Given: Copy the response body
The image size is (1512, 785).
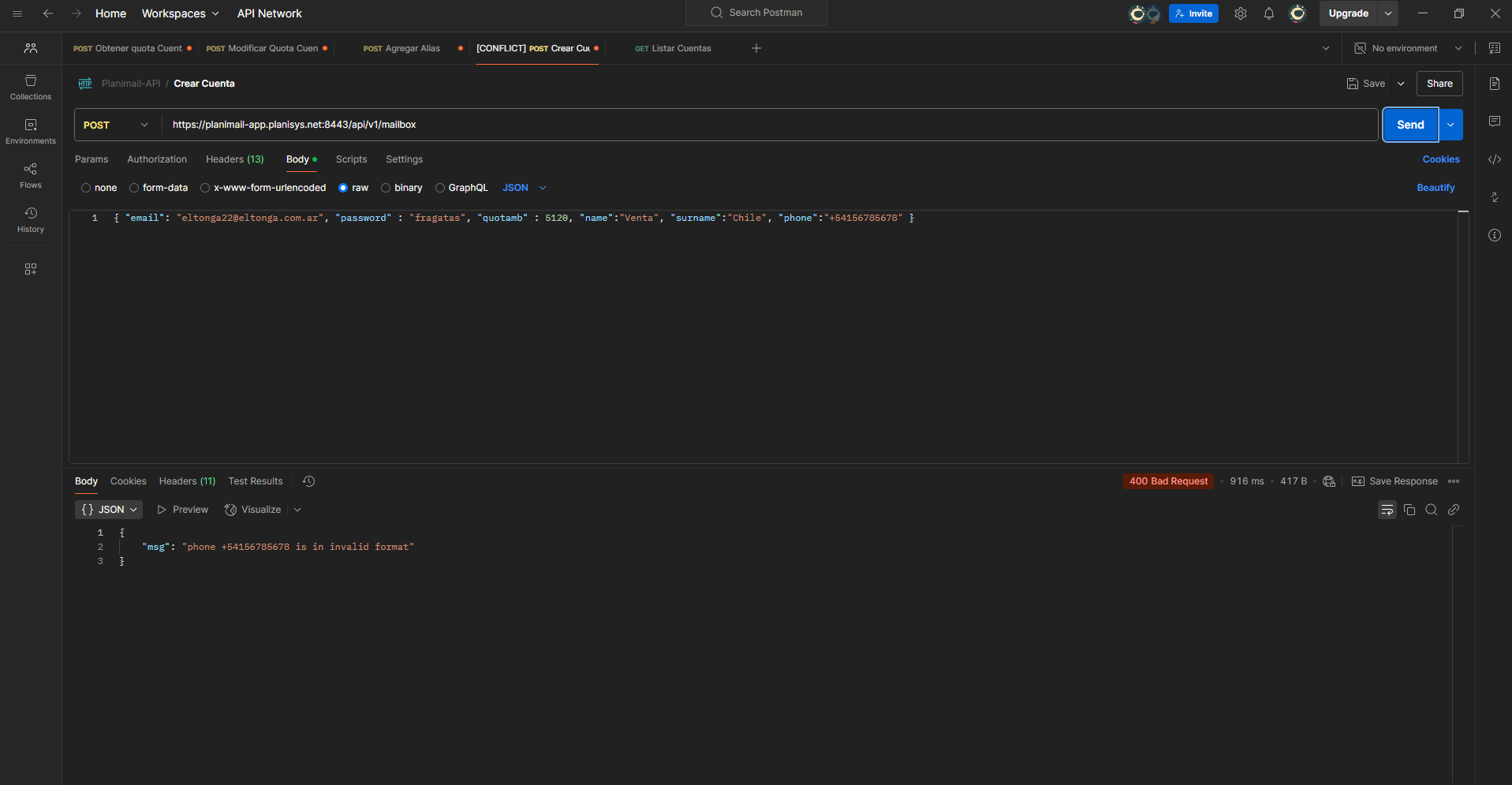Looking at the screenshot, I should [1409, 510].
